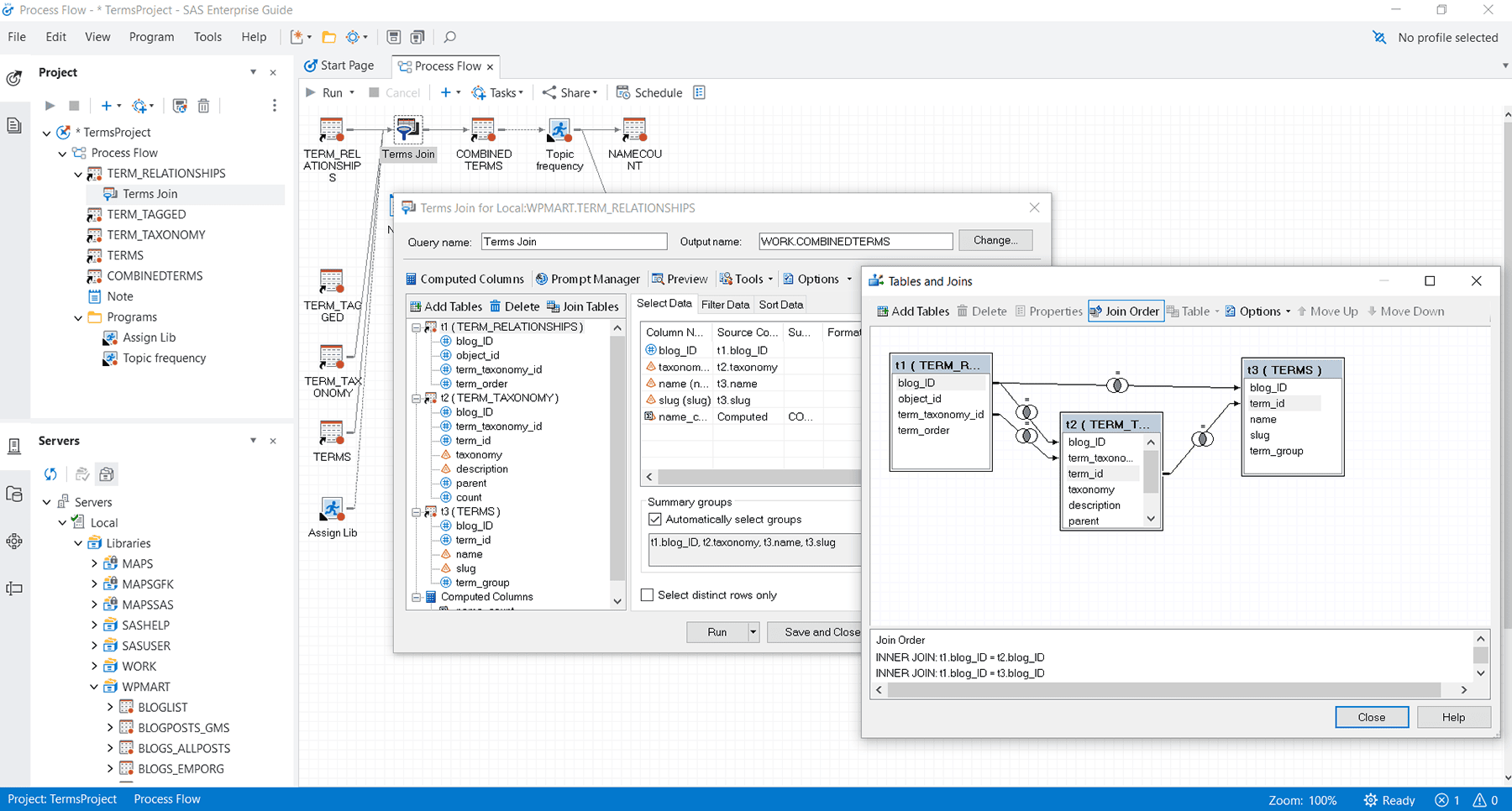Switch to the Filter Data tab
1512x811 pixels.
(x=725, y=305)
